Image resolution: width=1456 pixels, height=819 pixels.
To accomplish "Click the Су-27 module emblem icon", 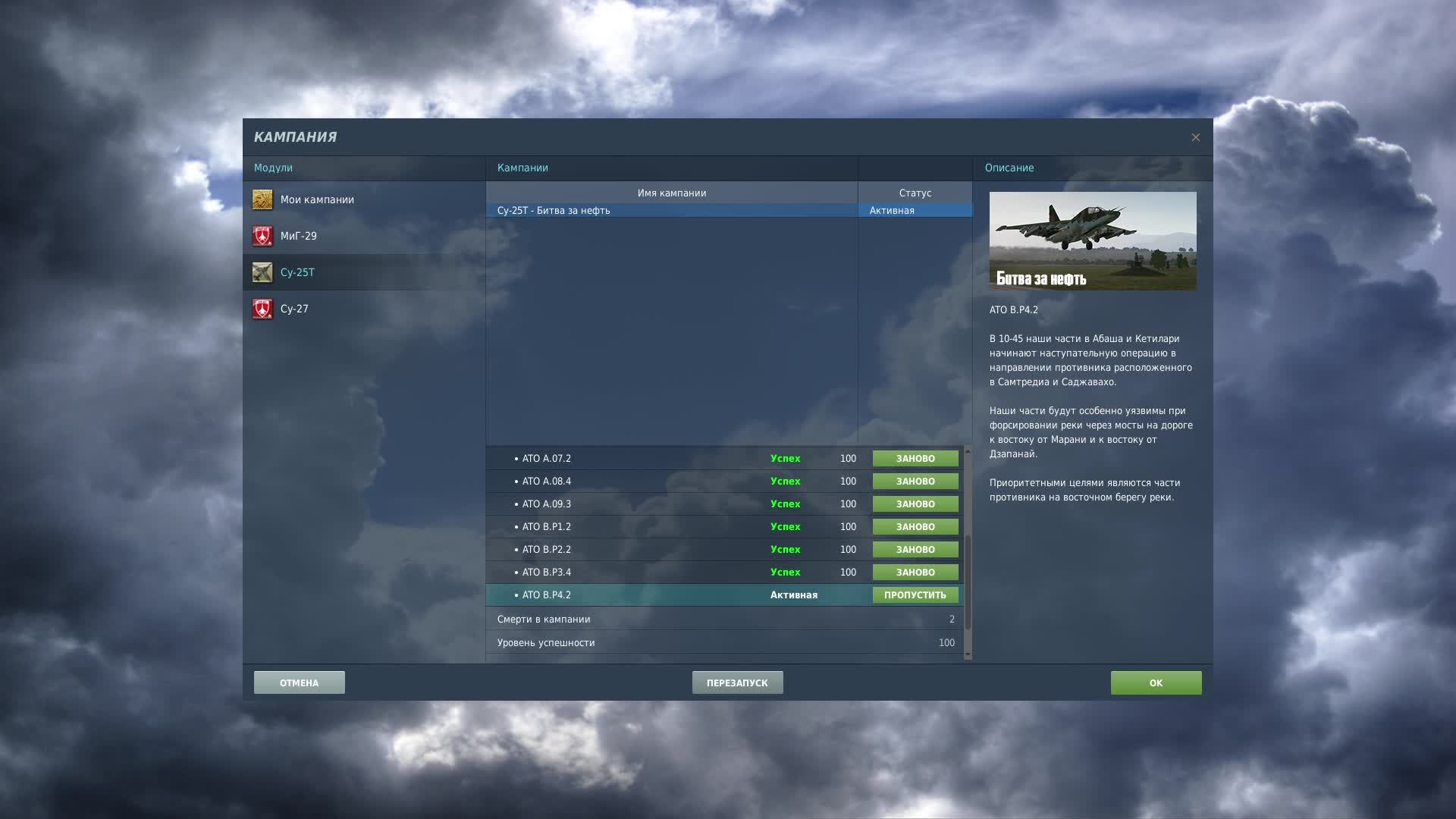I will [x=262, y=309].
